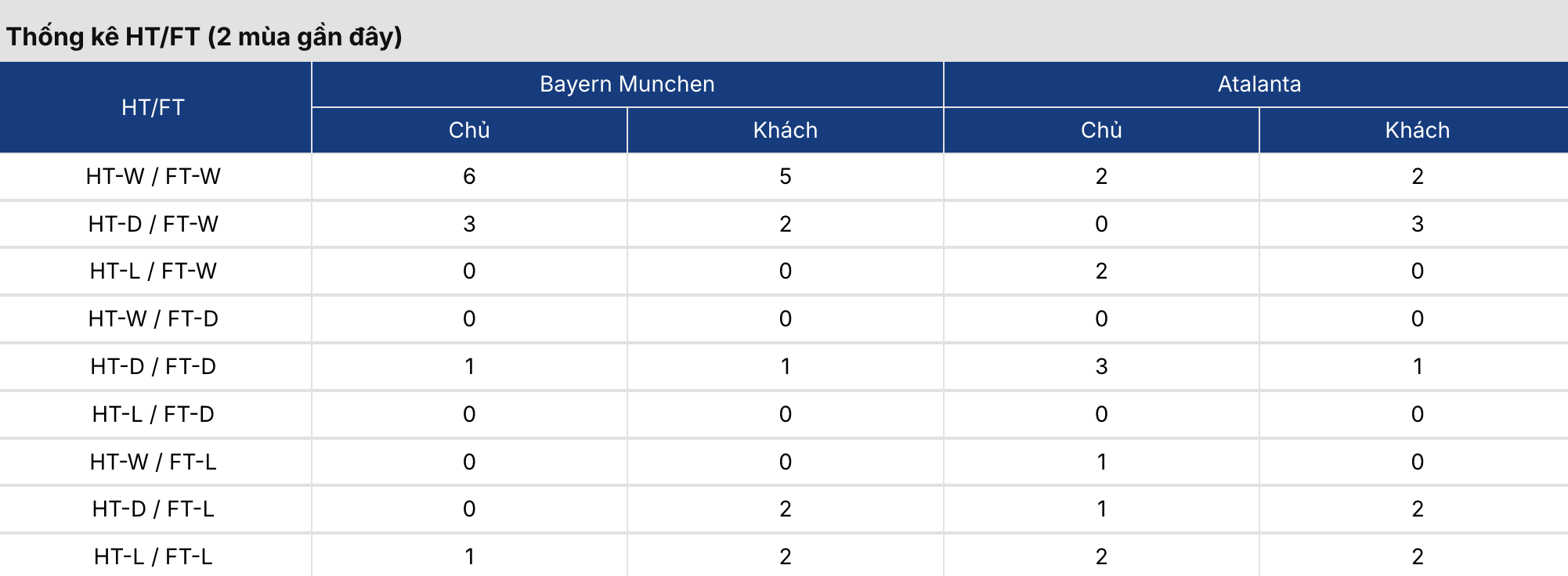Select the 'HT-L / FT-L' row label
The image size is (1568, 576).
coord(154,556)
